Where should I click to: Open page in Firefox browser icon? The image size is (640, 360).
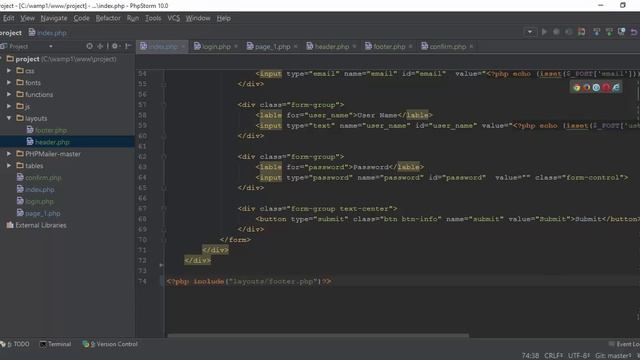pos(586,87)
